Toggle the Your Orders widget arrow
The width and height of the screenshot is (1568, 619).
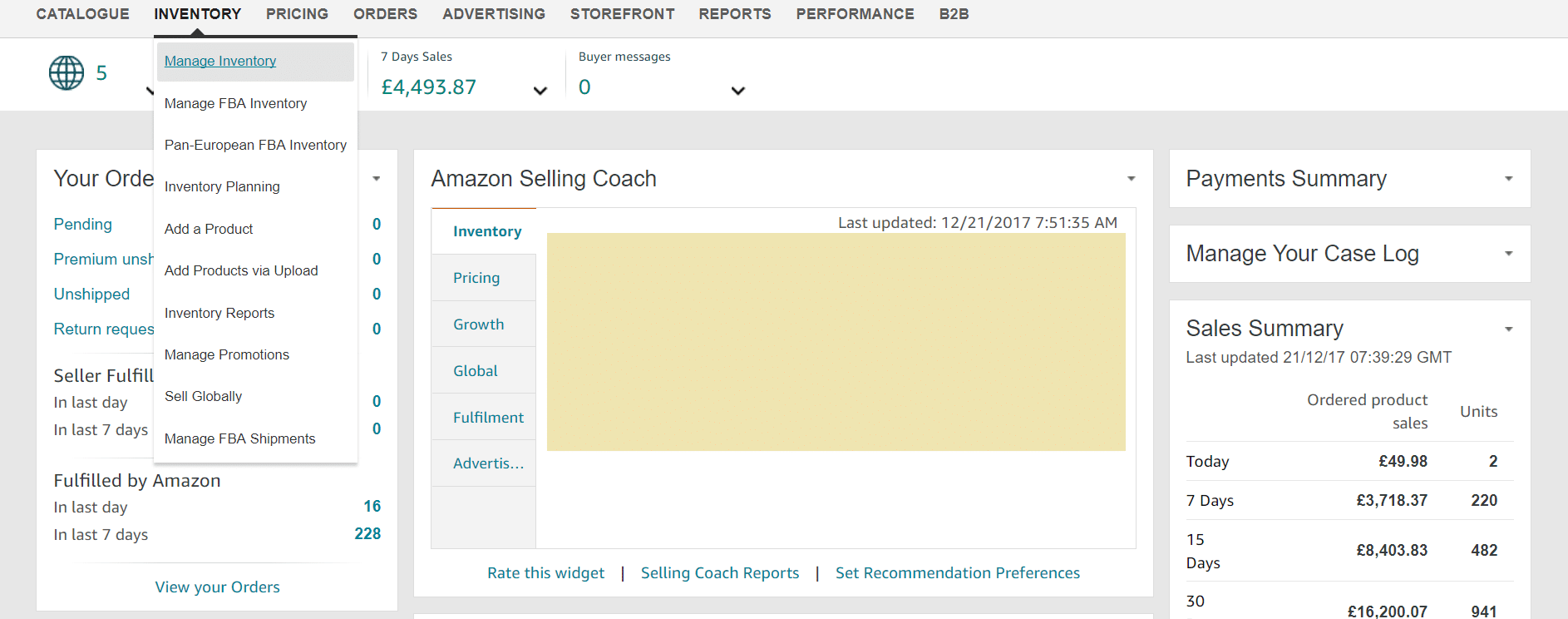[x=377, y=179]
